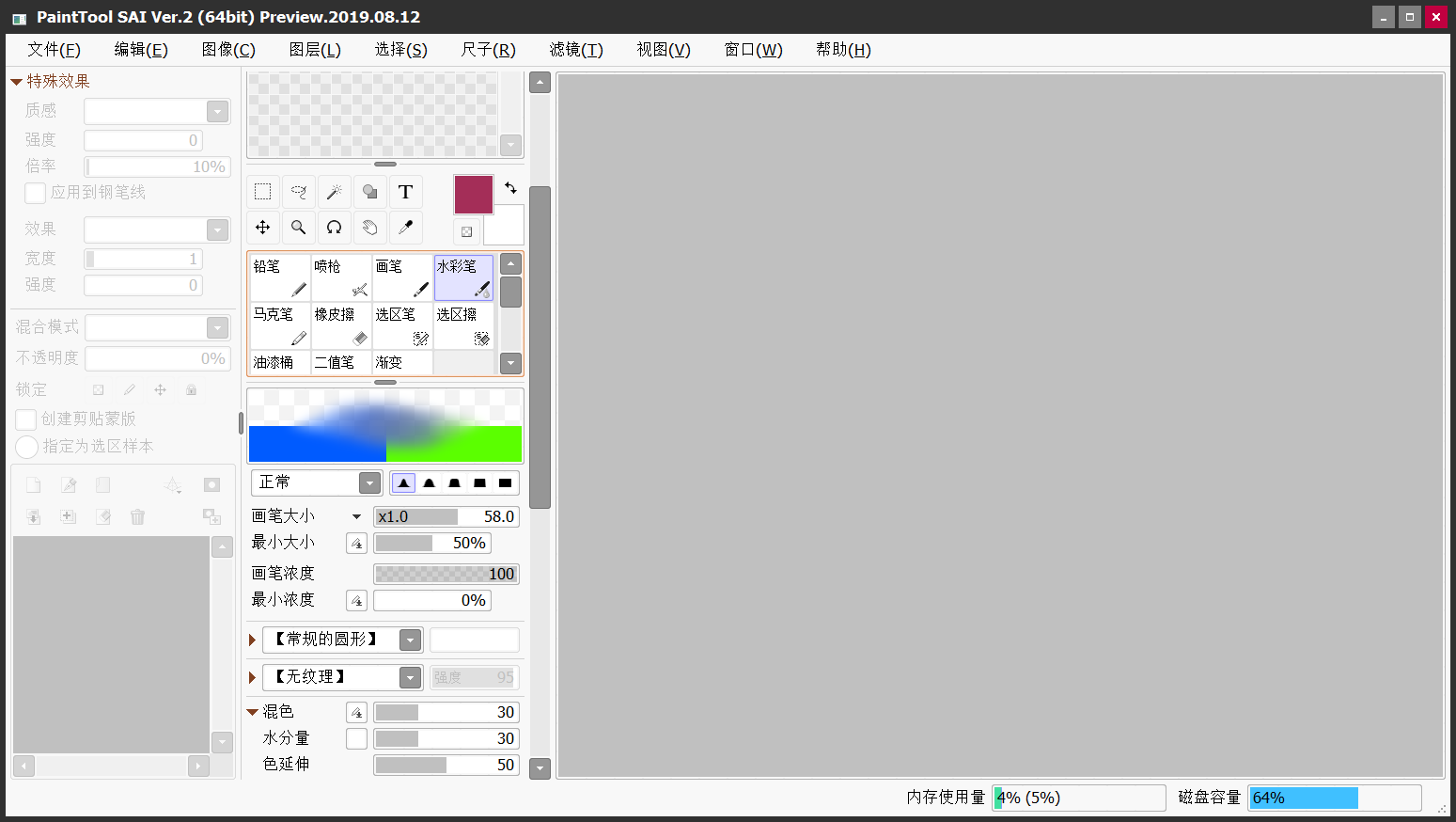Expand the 【常规的圆形】 section triangle
Viewport: 1456px width, 822px height.
[x=252, y=640]
